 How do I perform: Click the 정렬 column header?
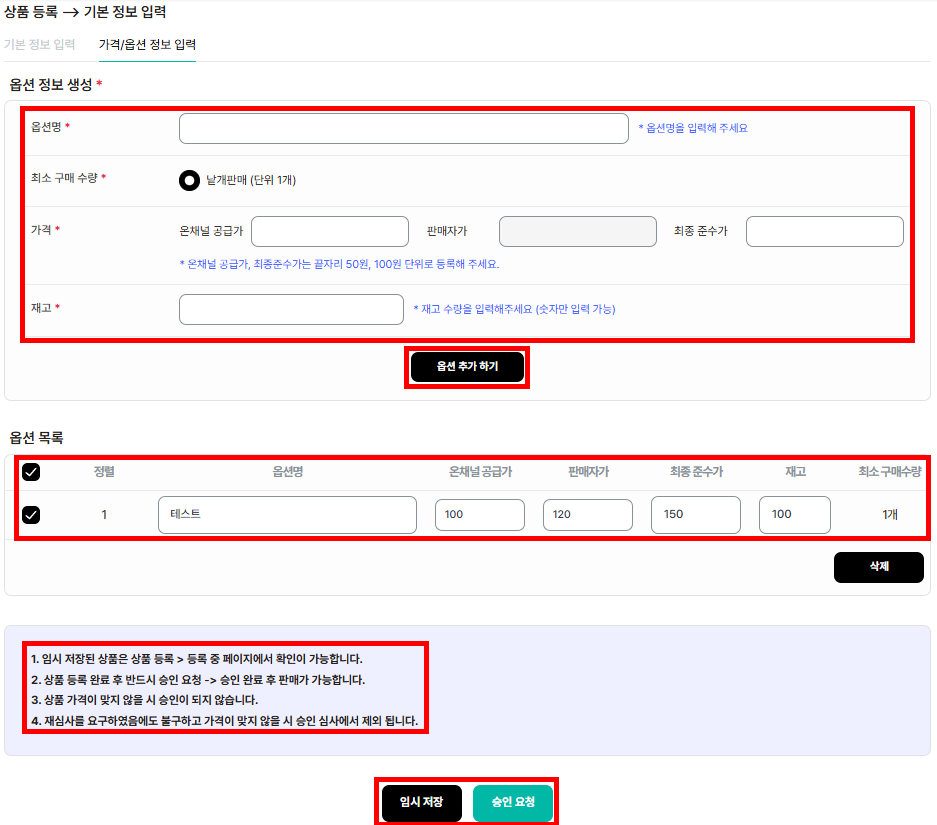click(x=104, y=472)
